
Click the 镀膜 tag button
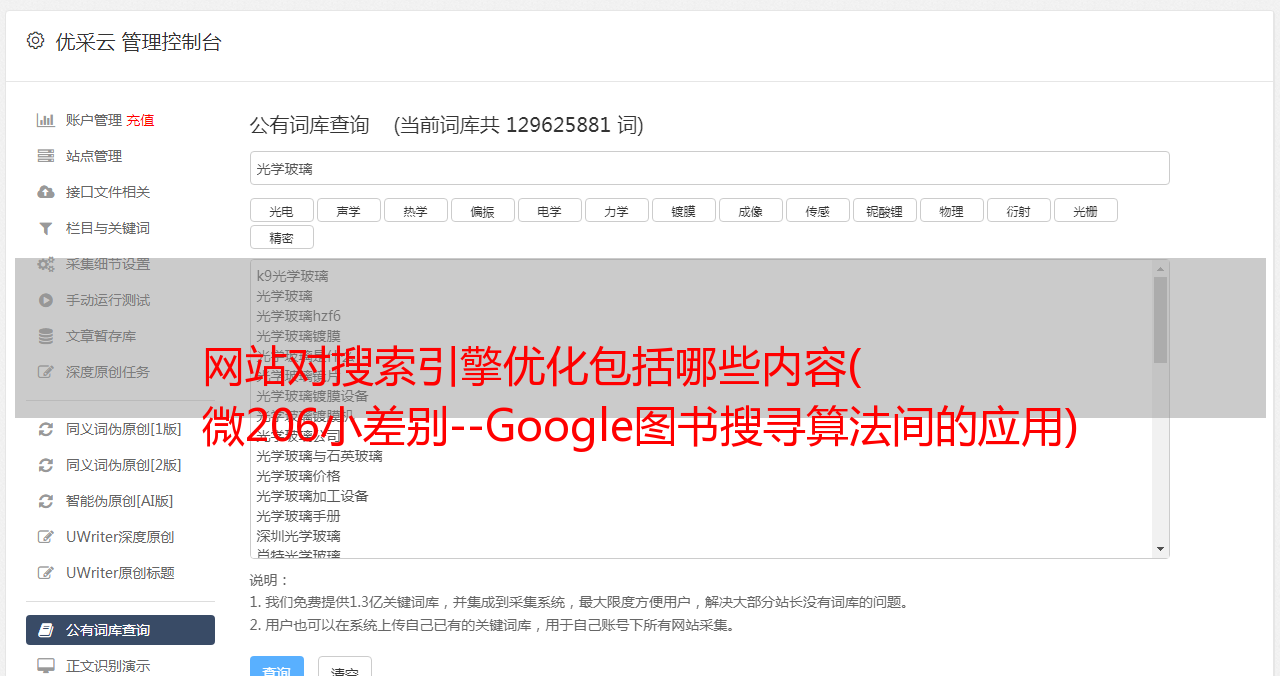point(683,210)
